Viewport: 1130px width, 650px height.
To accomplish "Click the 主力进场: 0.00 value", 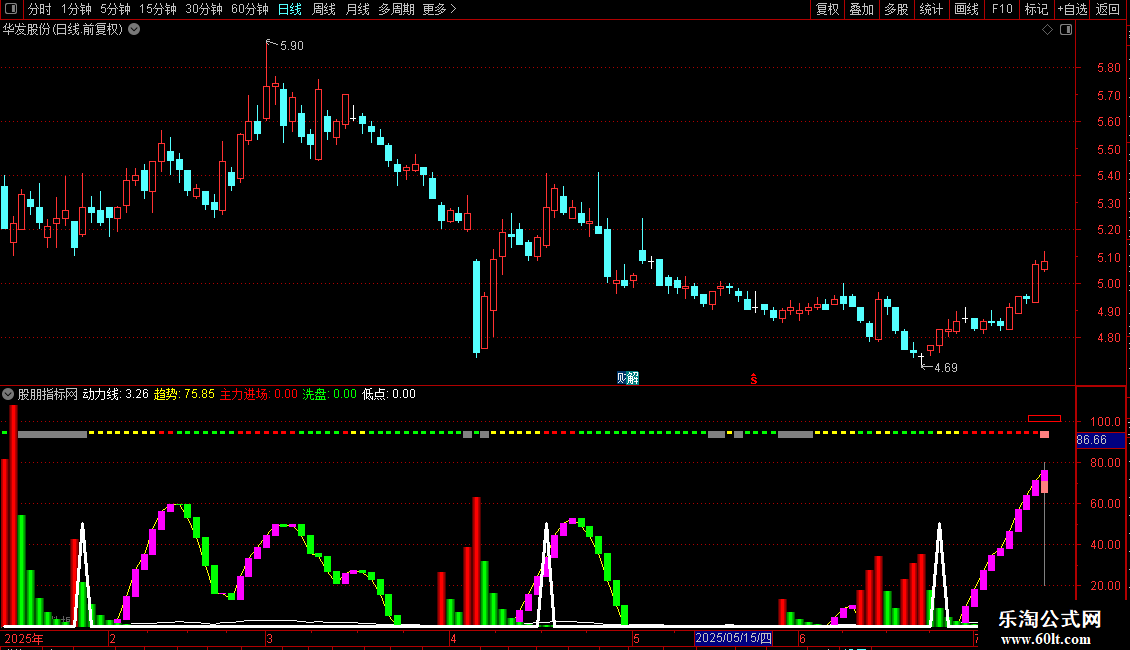I will 259,394.
